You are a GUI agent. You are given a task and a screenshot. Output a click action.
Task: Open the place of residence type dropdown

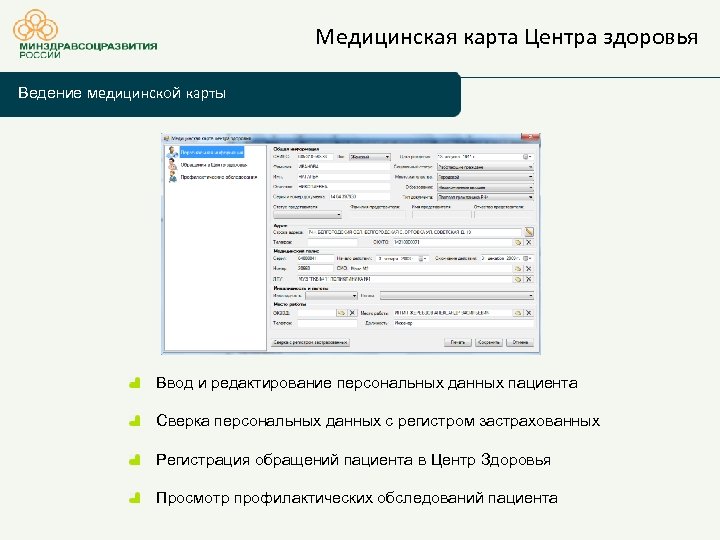pos(485,177)
